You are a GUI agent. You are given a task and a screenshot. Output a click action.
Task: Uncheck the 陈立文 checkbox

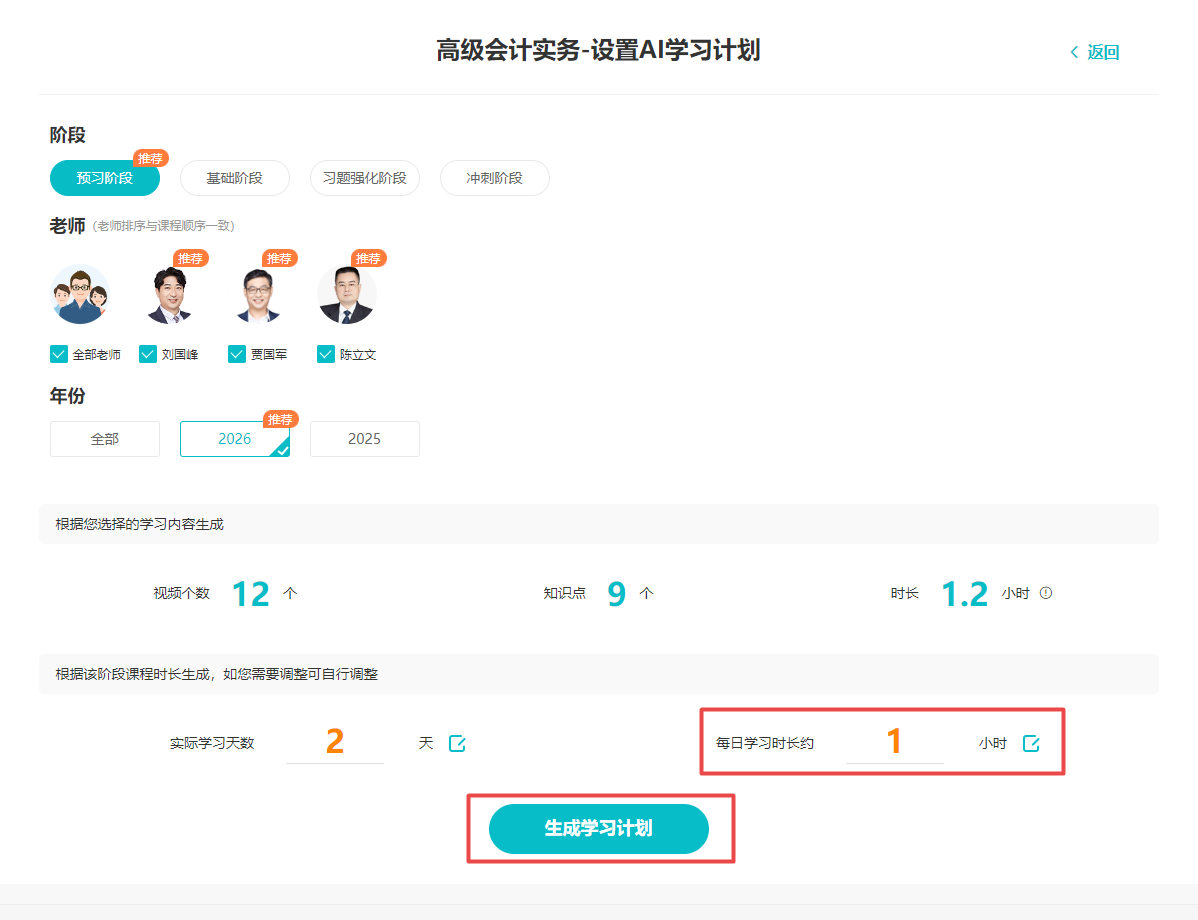(x=326, y=354)
